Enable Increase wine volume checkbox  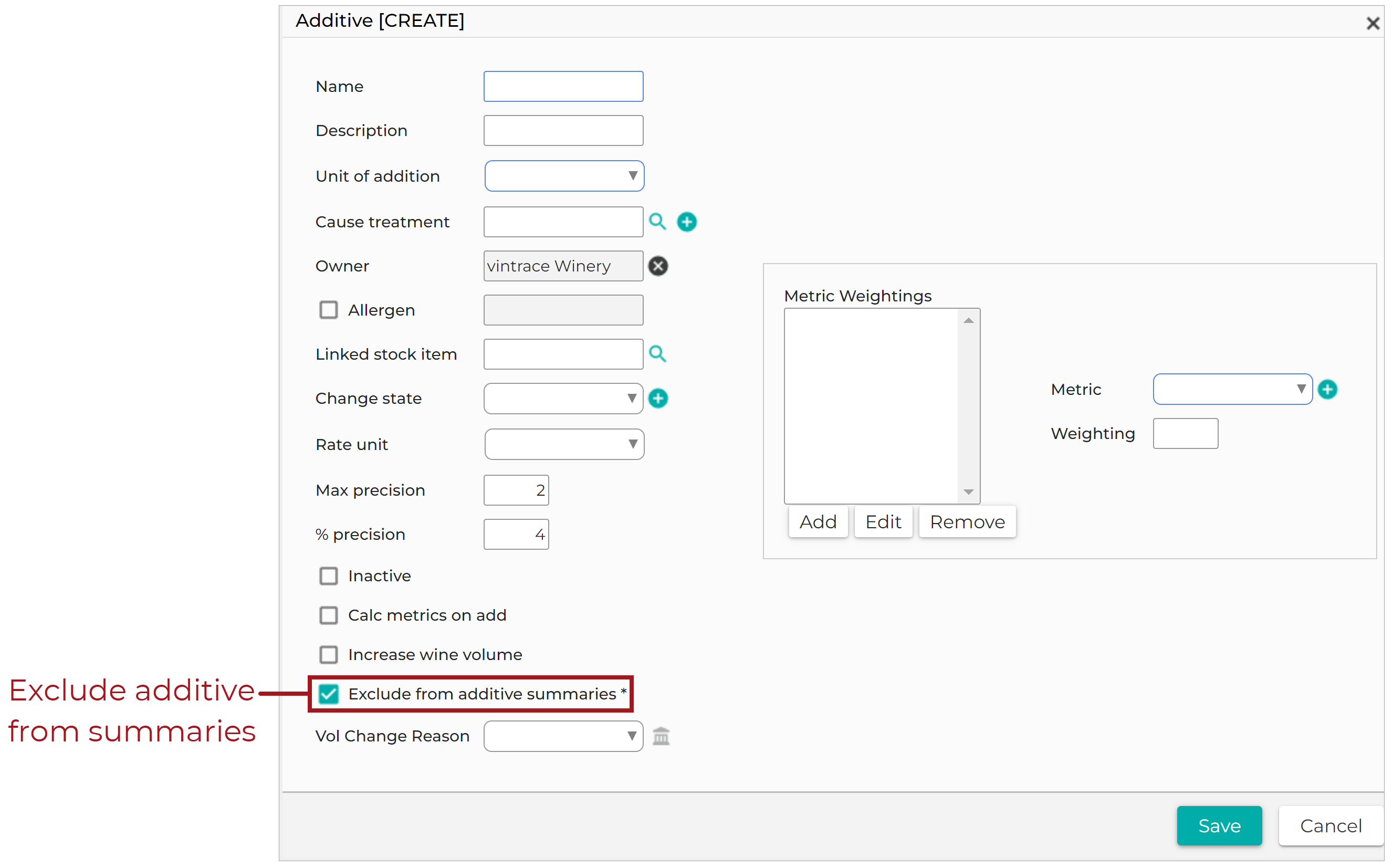coord(328,654)
